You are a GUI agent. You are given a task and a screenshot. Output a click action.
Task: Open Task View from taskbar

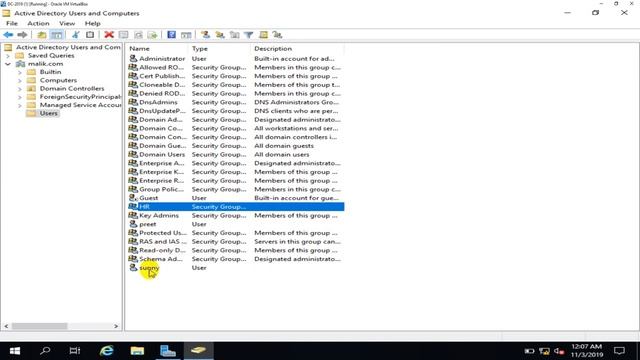75,351
